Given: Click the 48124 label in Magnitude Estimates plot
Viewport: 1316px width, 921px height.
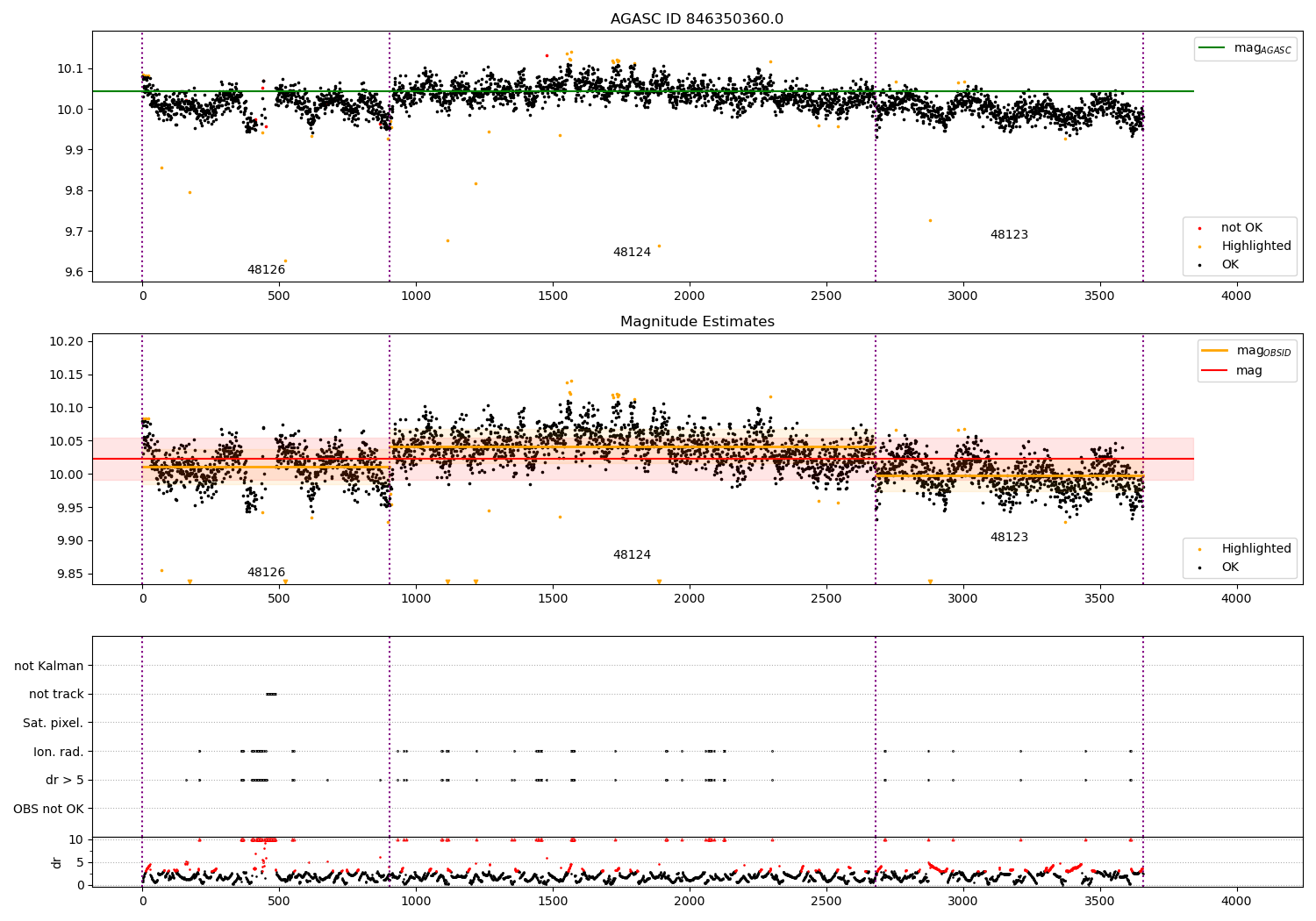Looking at the screenshot, I should point(632,555).
